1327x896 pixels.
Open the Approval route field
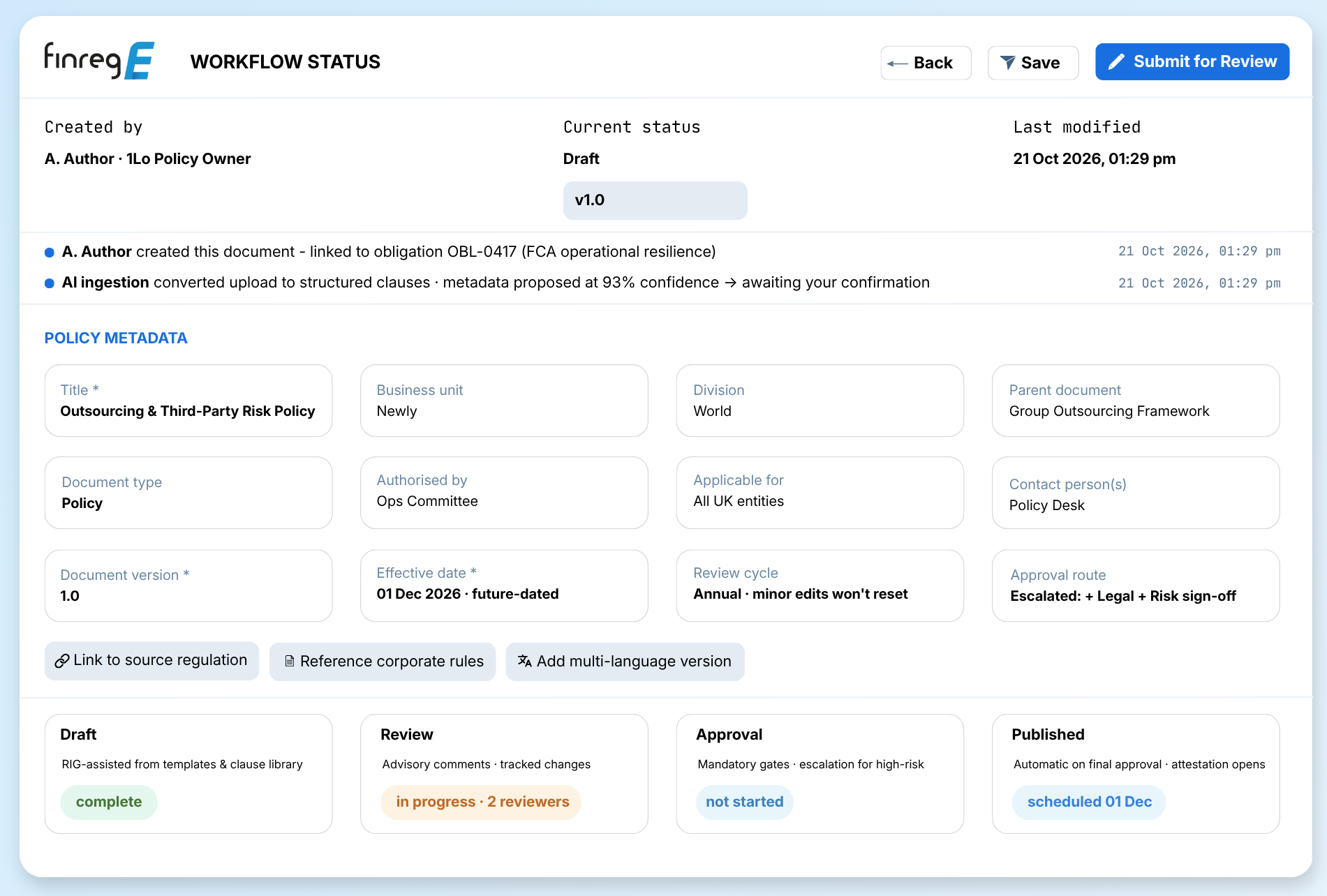pyautogui.click(x=1136, y=585)
